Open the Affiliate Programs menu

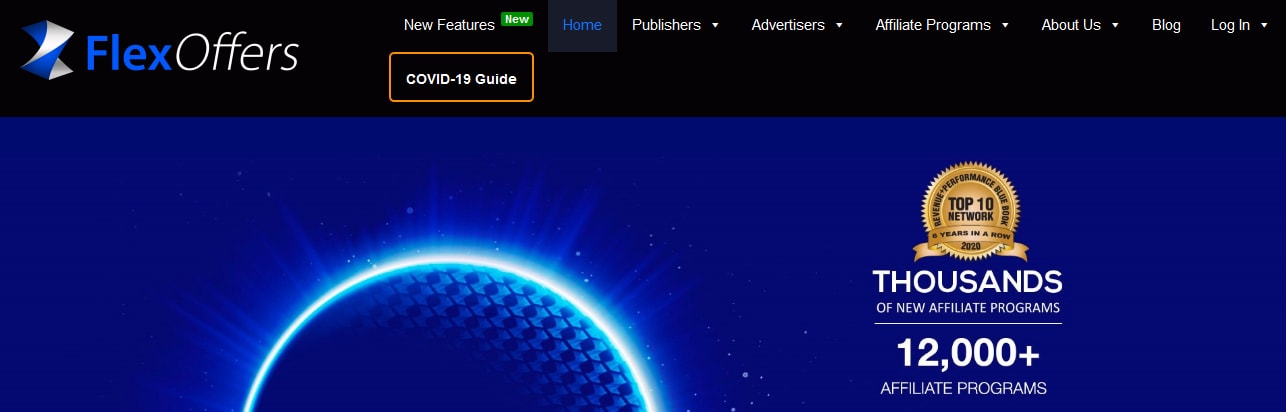(932, 25)
